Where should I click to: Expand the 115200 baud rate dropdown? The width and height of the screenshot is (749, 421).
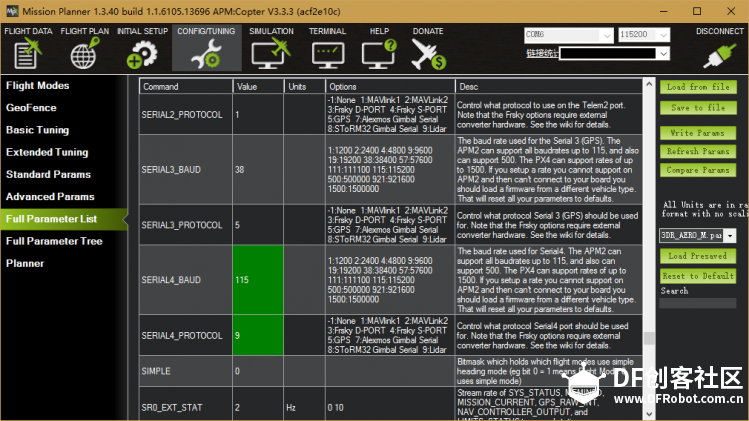[663, 35]
